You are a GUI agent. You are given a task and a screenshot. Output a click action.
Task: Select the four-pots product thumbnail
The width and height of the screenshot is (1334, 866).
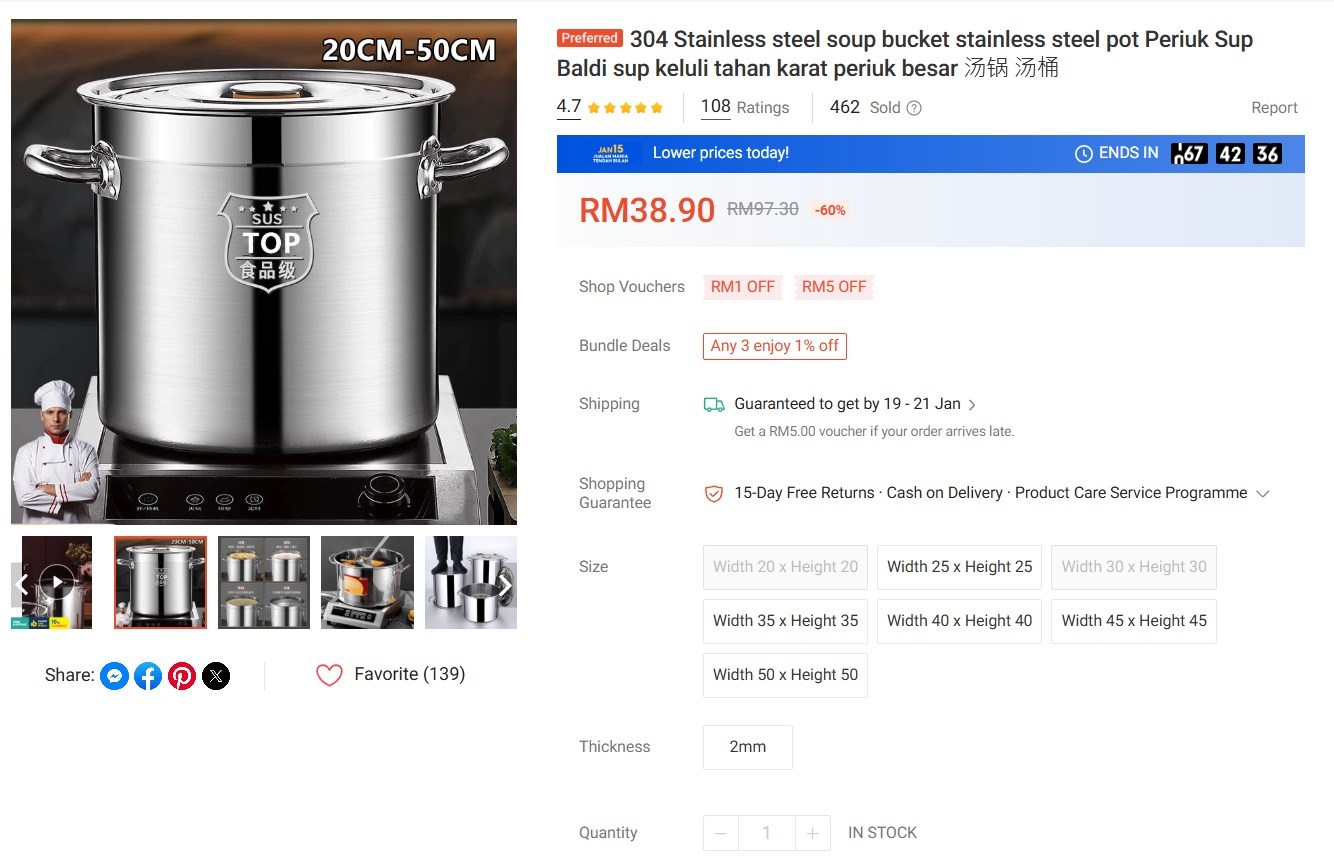263,583
